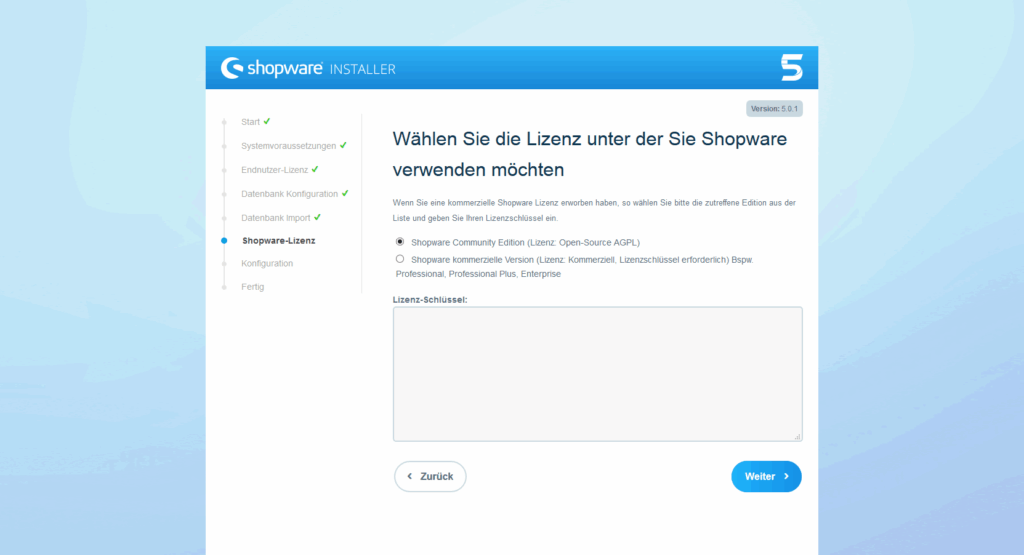Click checkmark beside Systemvoraussetzungen step

pos(343,145)
